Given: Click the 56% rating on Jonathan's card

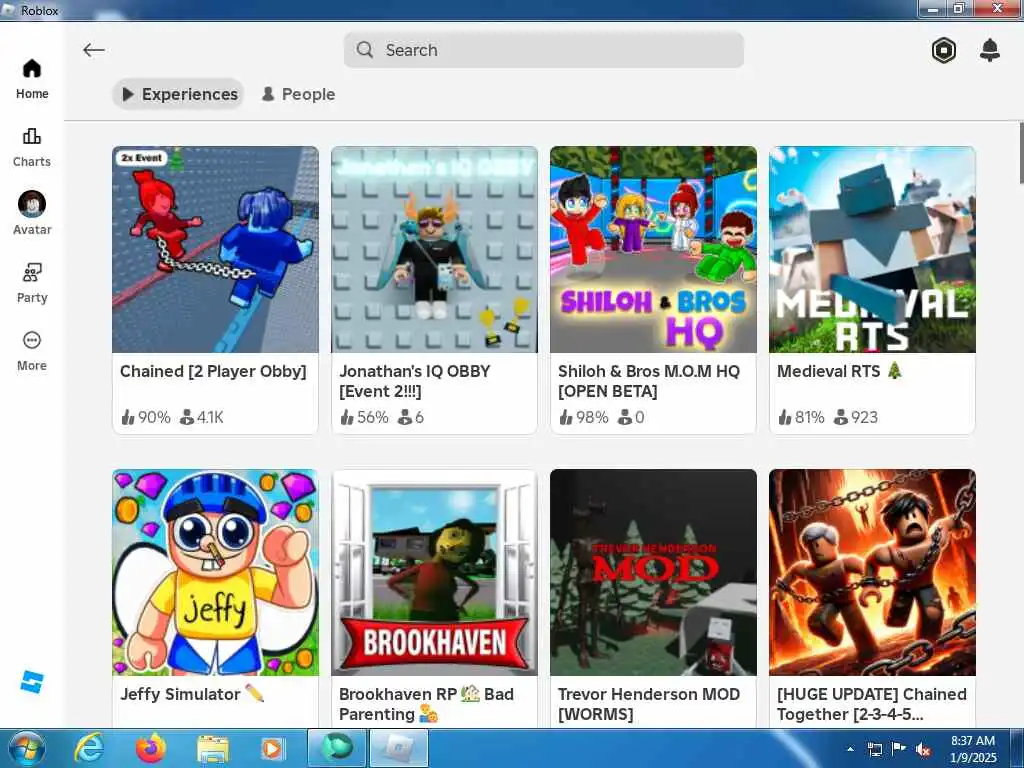Looking at the screenshot, I should tap(364, 417).
